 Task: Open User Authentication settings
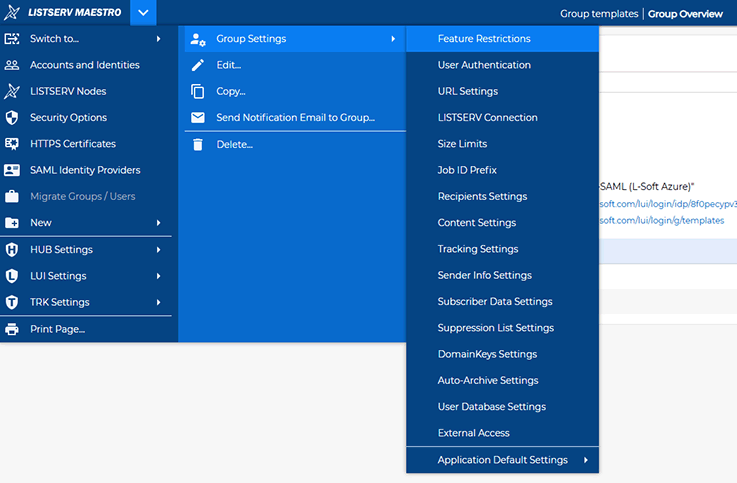502,65
